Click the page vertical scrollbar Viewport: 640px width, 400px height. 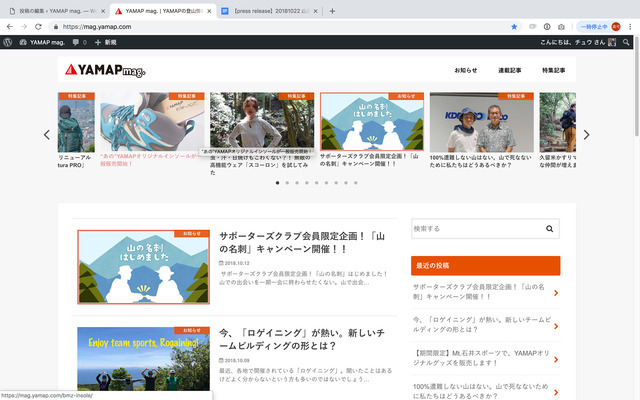tap(637, 86)
